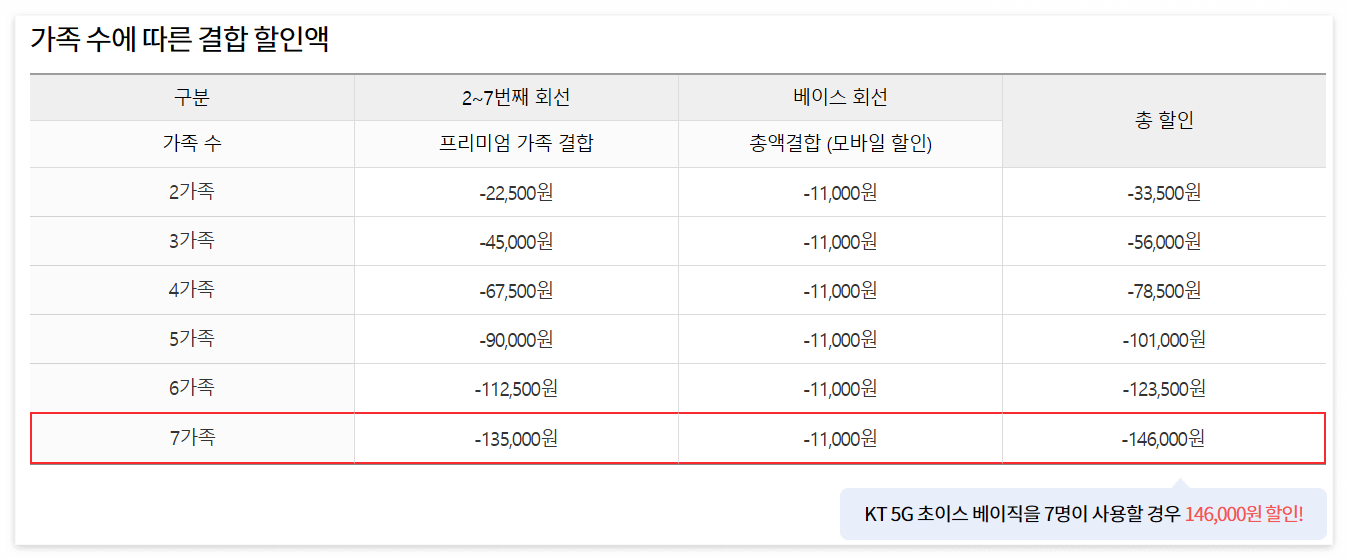Click the '-90,000원' premium discount cell
Viewport: 1348px width, 560px height.
click(x=516, y=339)
